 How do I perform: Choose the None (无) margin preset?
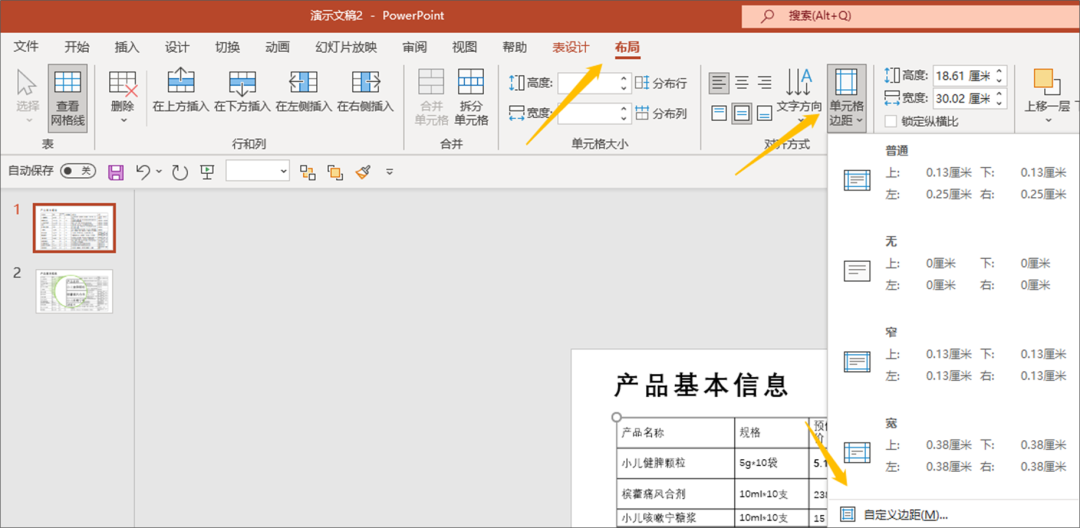coord(954,263)
